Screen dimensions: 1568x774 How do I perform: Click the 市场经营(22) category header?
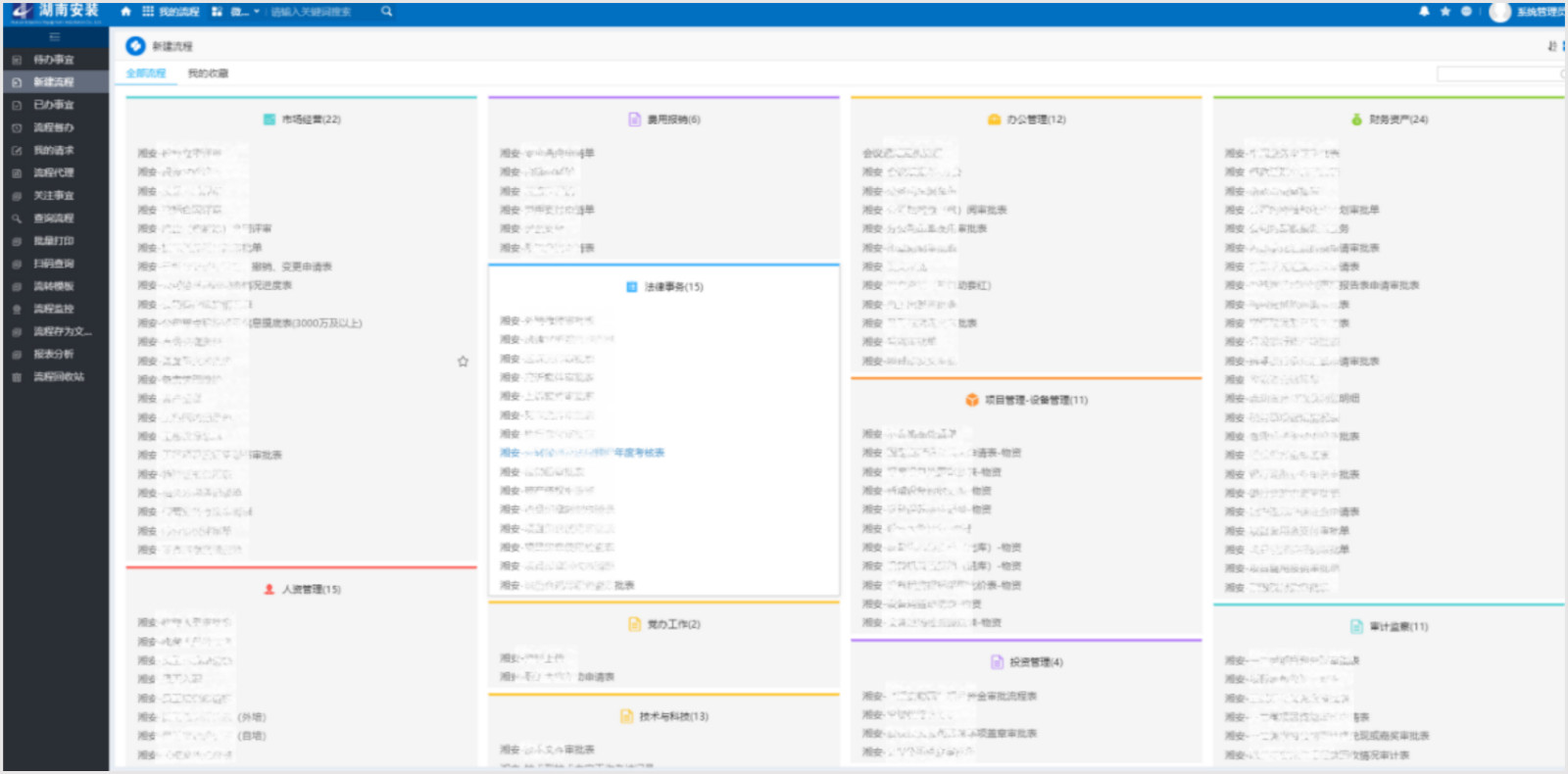[x=302, y=120]
